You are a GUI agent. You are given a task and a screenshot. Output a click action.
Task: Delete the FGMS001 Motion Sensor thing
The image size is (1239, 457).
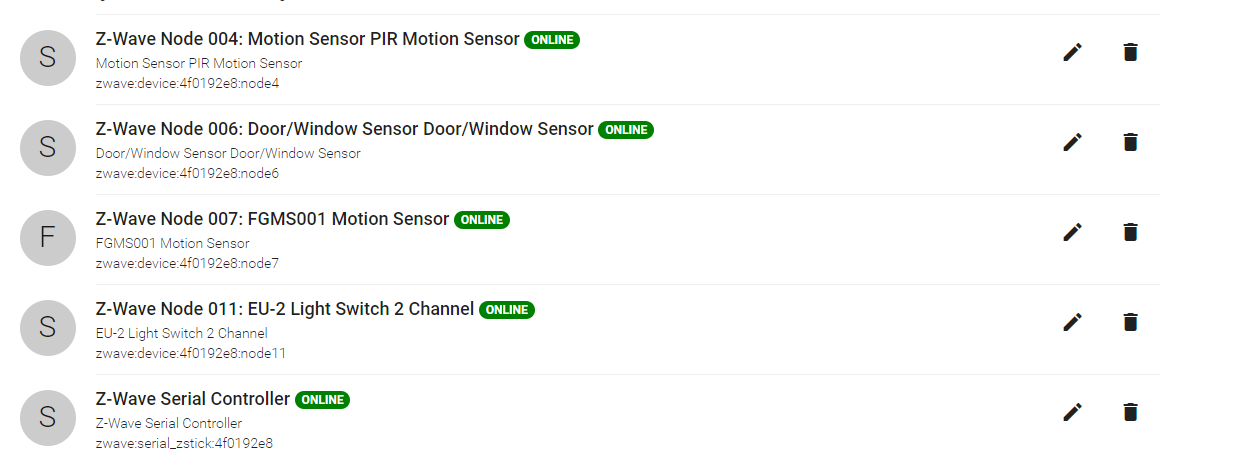pyautogui.click(x=1130, y=232)
